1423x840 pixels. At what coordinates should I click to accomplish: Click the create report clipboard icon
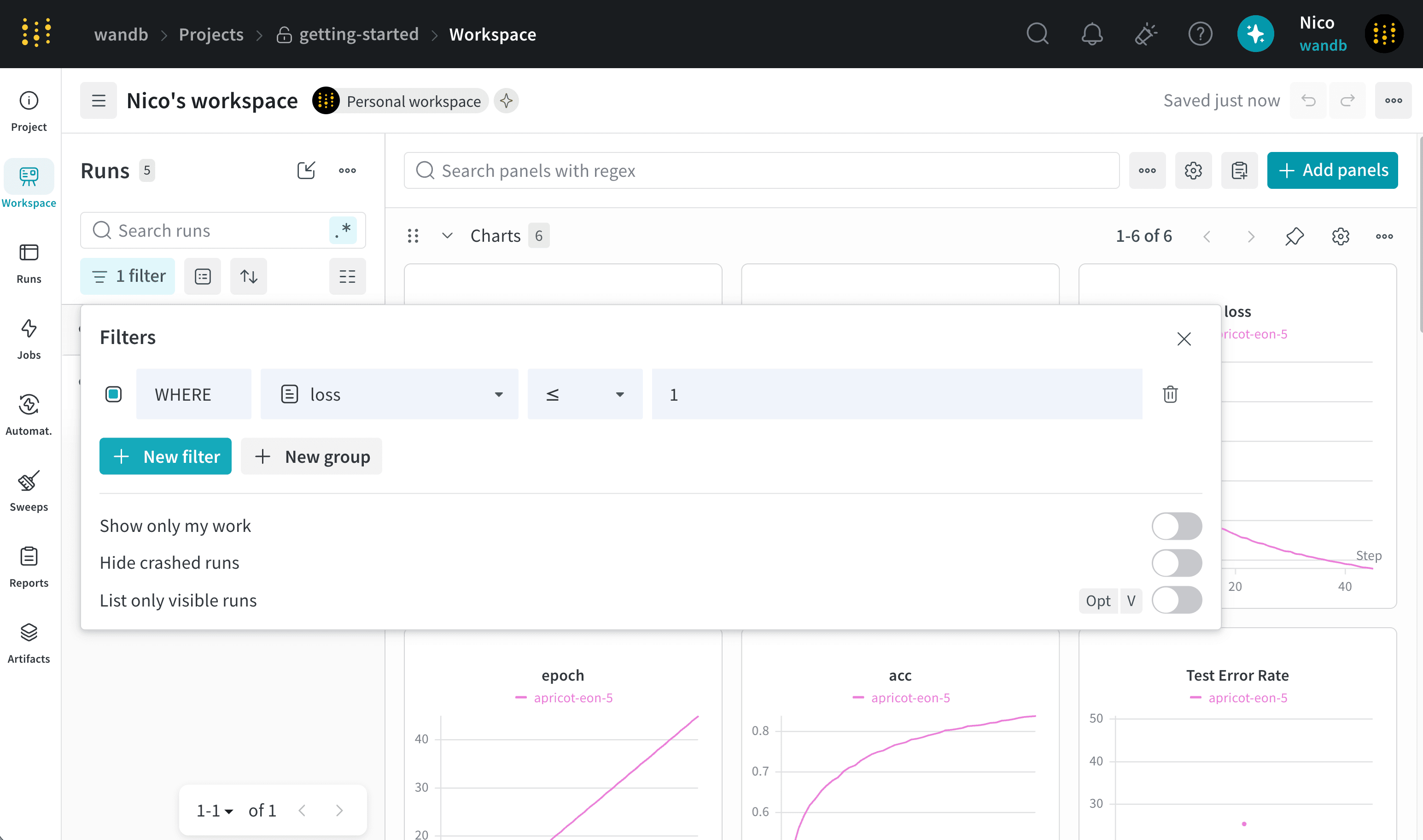(x=1240, y=170)
